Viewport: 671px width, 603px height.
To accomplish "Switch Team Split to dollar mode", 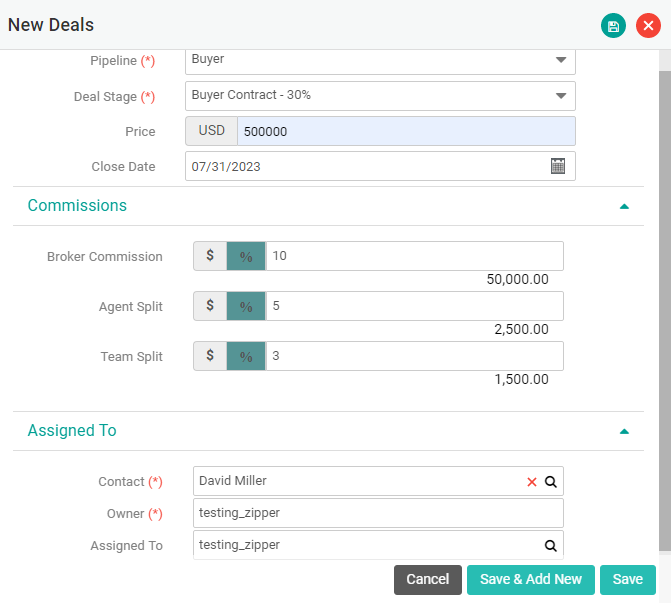I will click(210, 356).
